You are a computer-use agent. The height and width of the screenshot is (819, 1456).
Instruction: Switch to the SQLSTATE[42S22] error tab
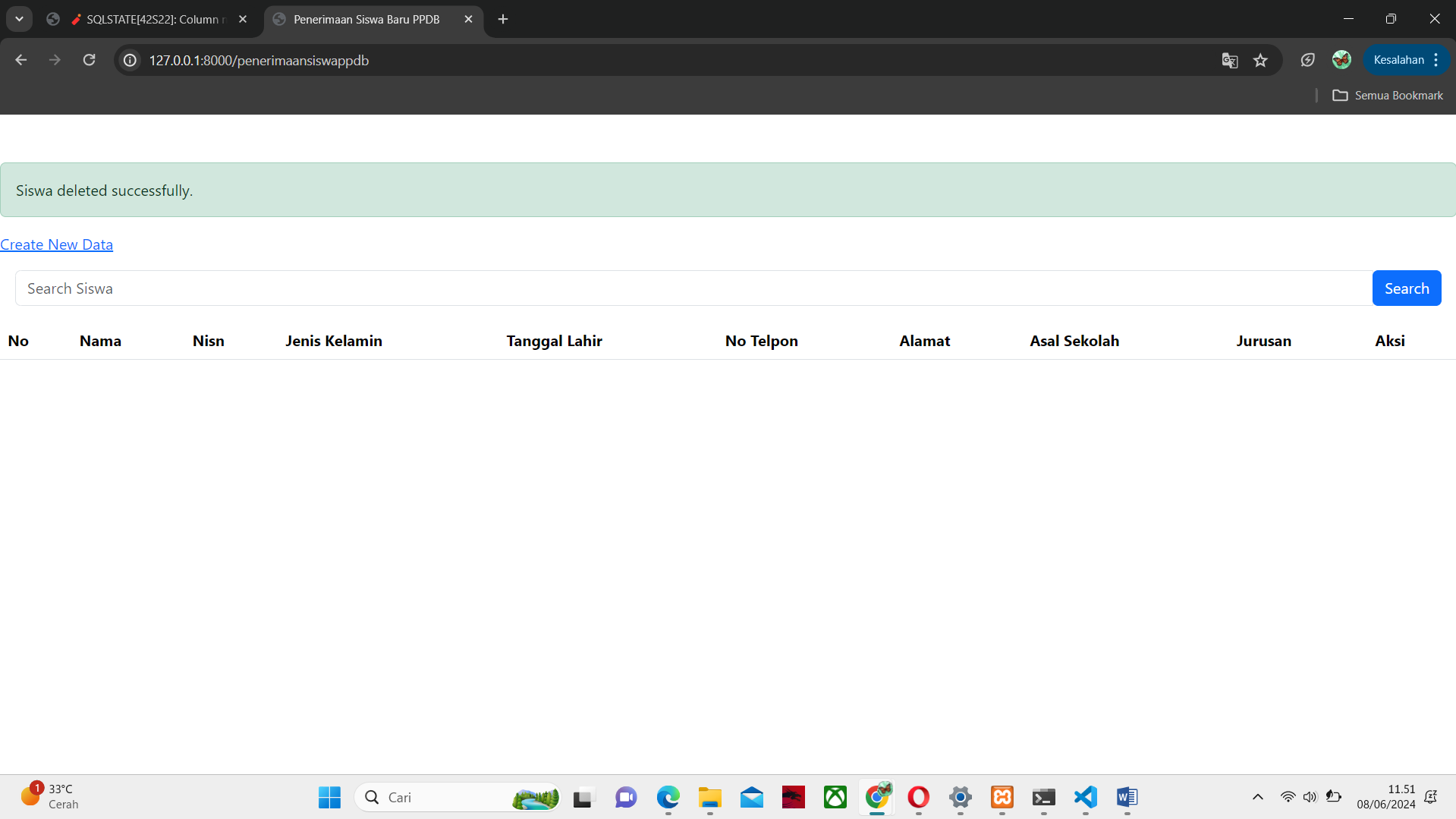coord(152,19)
